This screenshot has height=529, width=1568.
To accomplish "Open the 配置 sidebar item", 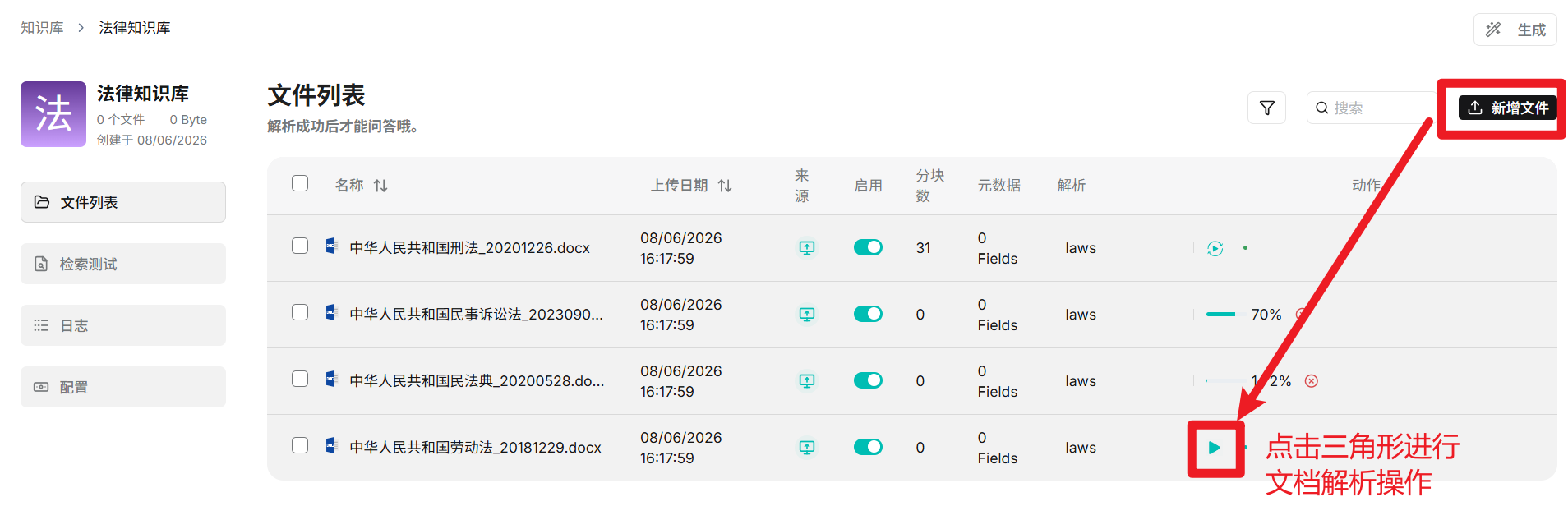I will 123,387.
